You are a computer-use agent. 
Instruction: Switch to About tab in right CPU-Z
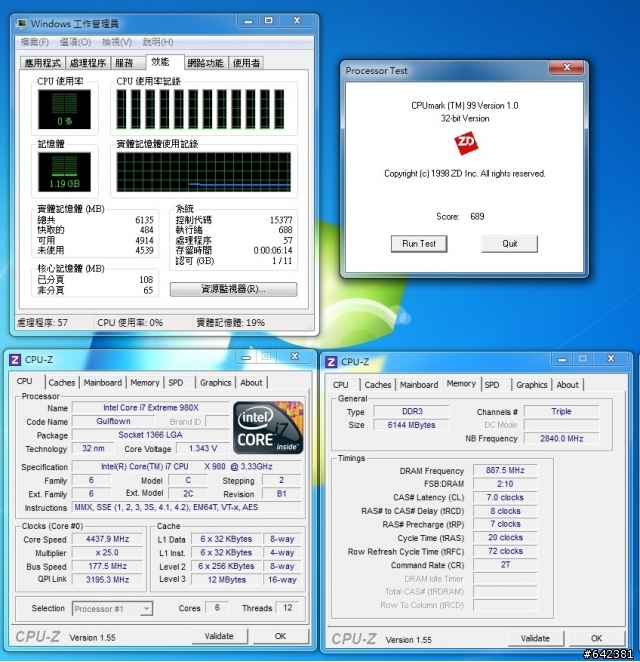(x=567, y=385)
